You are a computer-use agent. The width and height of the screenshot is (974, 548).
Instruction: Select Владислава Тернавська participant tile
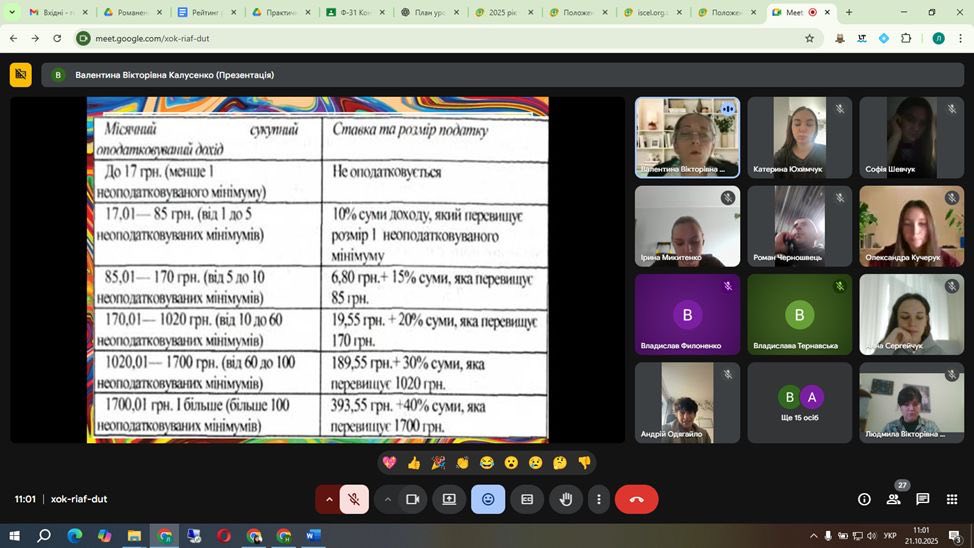[x=799, y=314]
